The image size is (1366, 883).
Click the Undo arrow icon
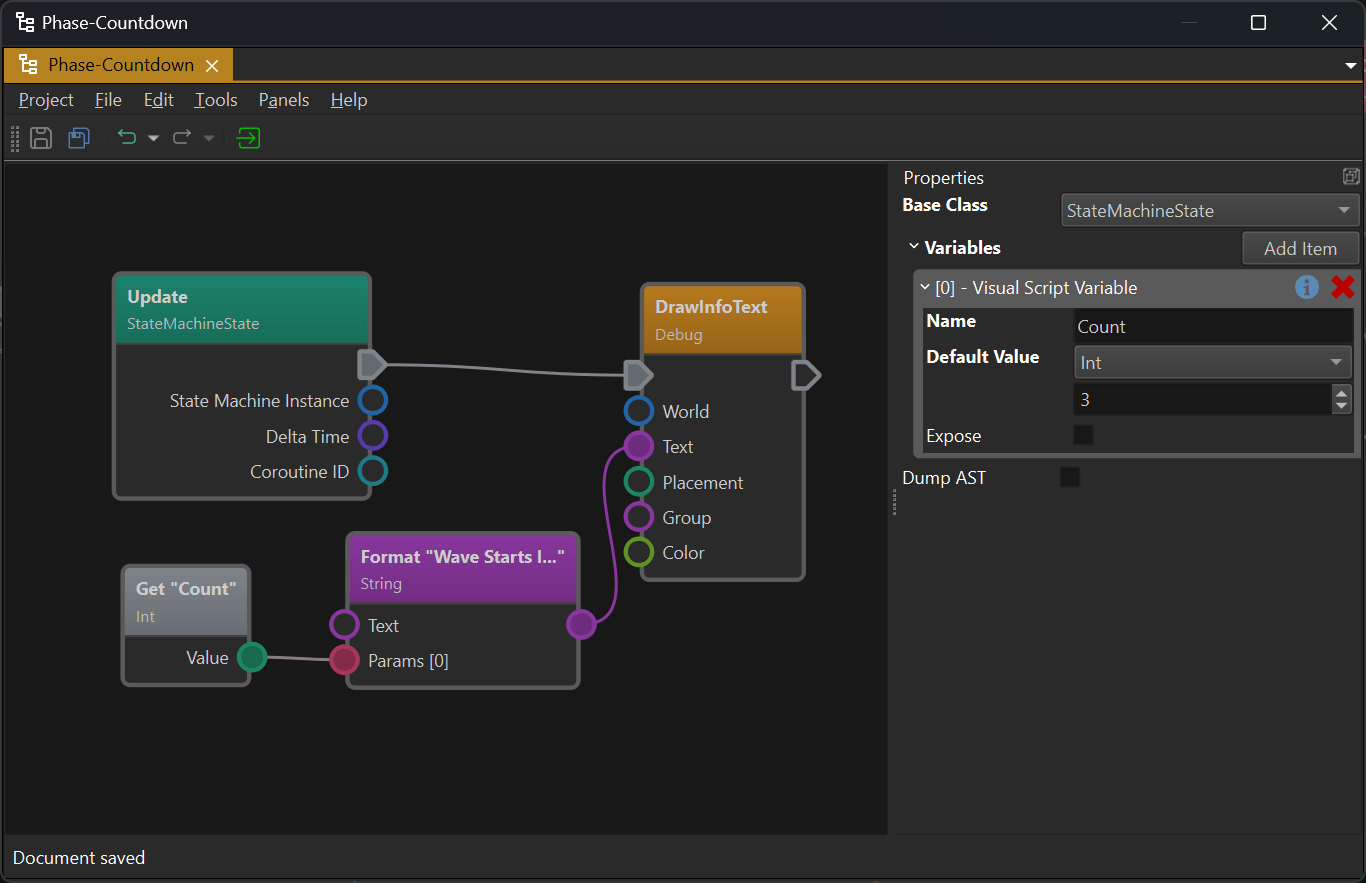[x=127, y=137]
